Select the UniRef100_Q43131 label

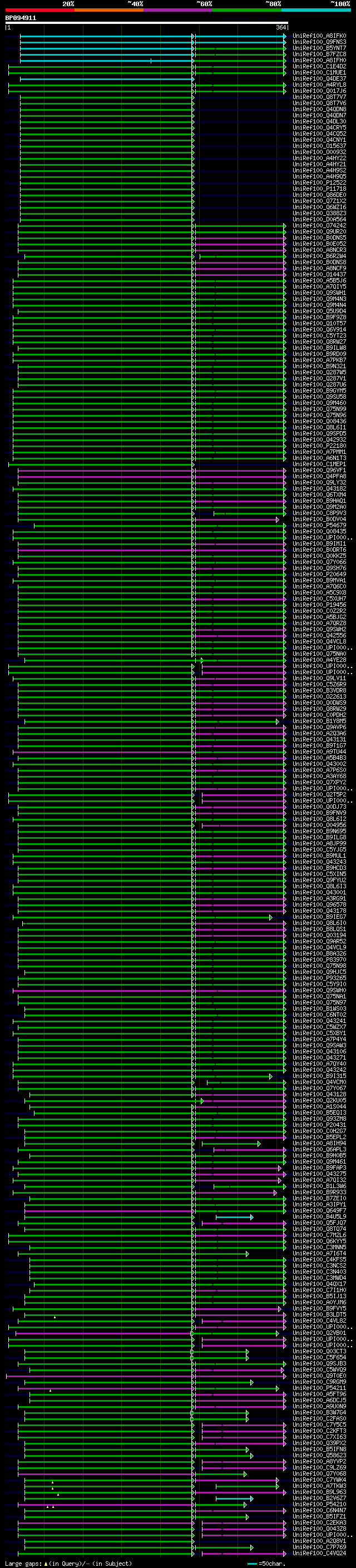[319, 740]
